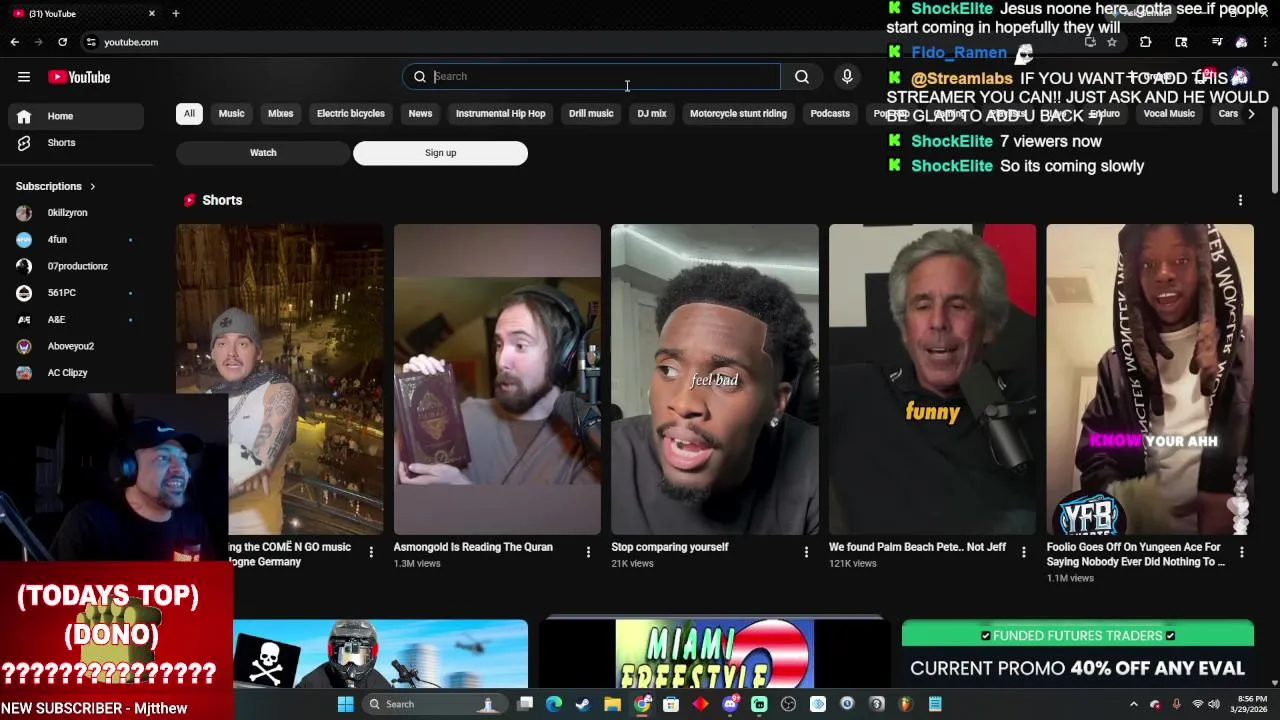Open the volume tray icon

pyautogui.click(x=1216, y=704)
